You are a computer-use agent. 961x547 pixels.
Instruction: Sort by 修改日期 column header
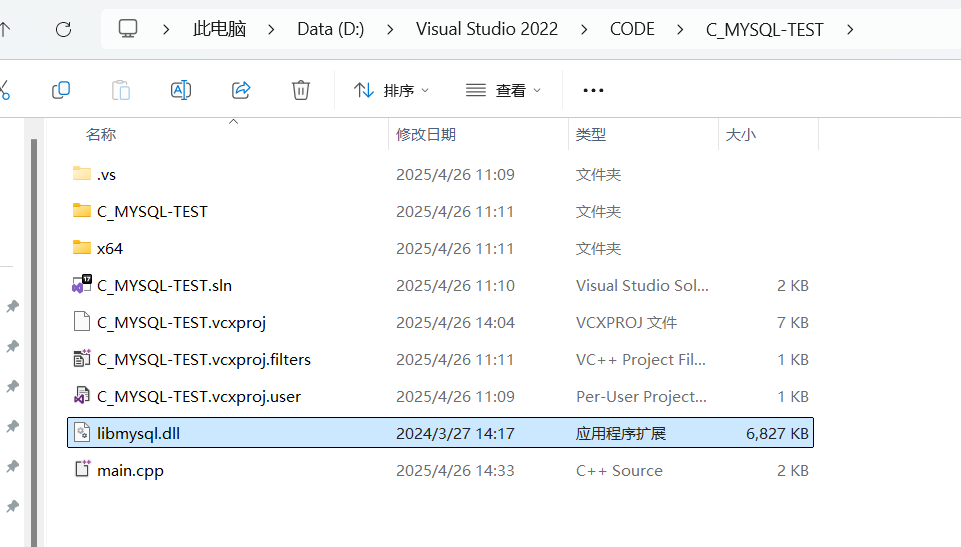(x=426, y=134)
